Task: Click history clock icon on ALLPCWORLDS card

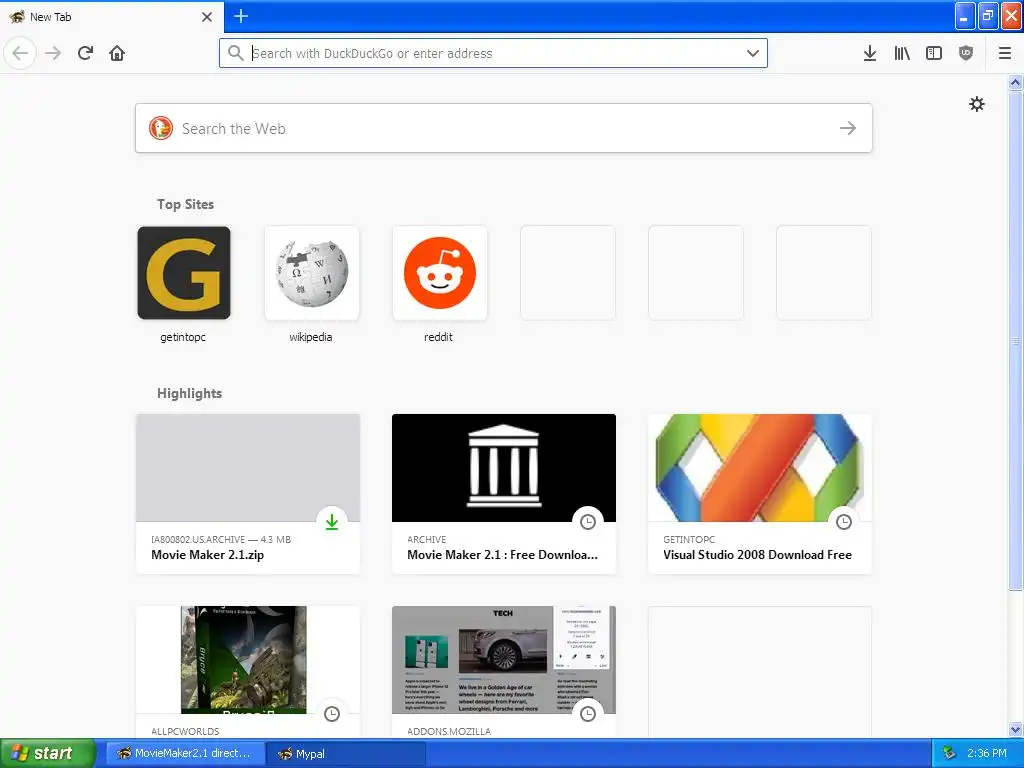Action: (x=332, y=714)
